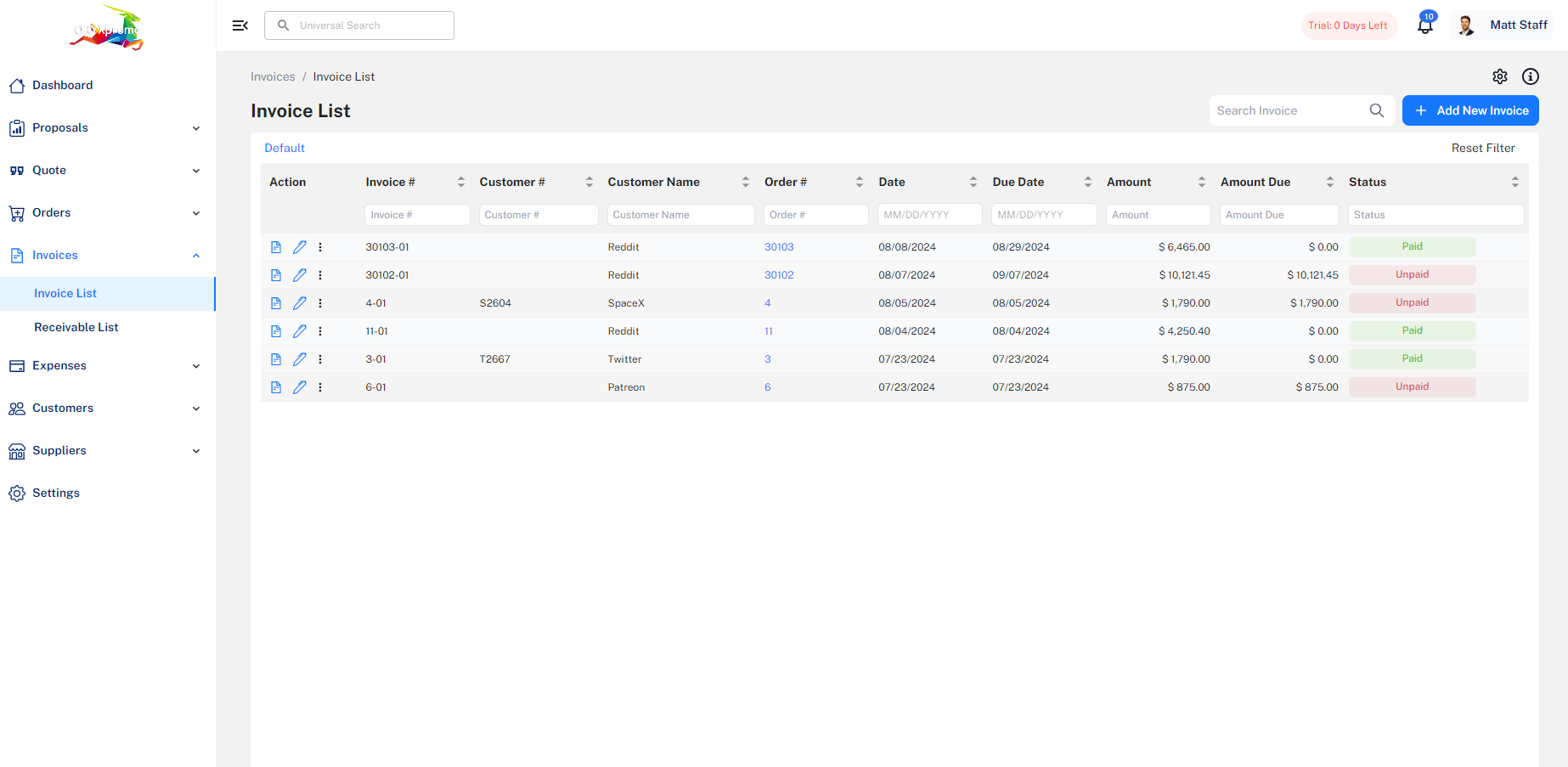
Task: Open the notifications bell icon
Action: (1425, 25)
